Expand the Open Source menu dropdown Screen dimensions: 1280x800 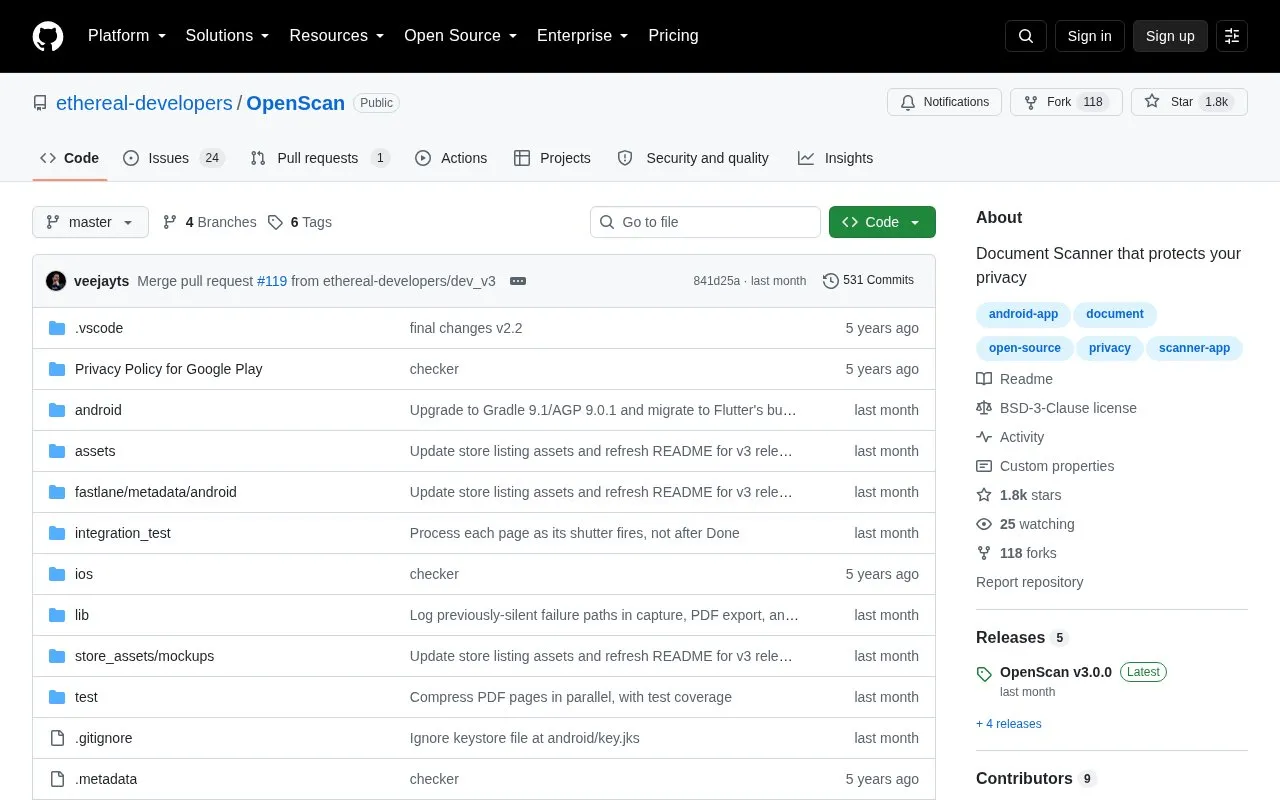(461, 36)
